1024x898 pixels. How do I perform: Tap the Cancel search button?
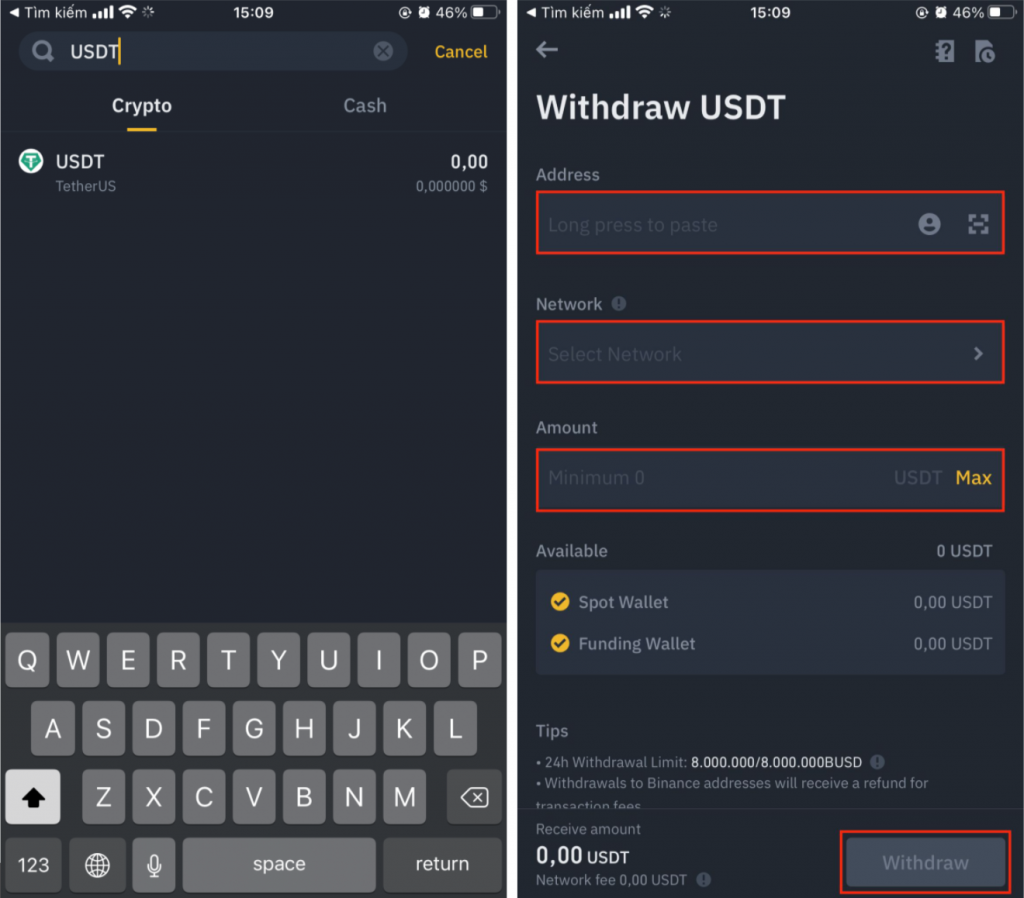coord(460,52)
